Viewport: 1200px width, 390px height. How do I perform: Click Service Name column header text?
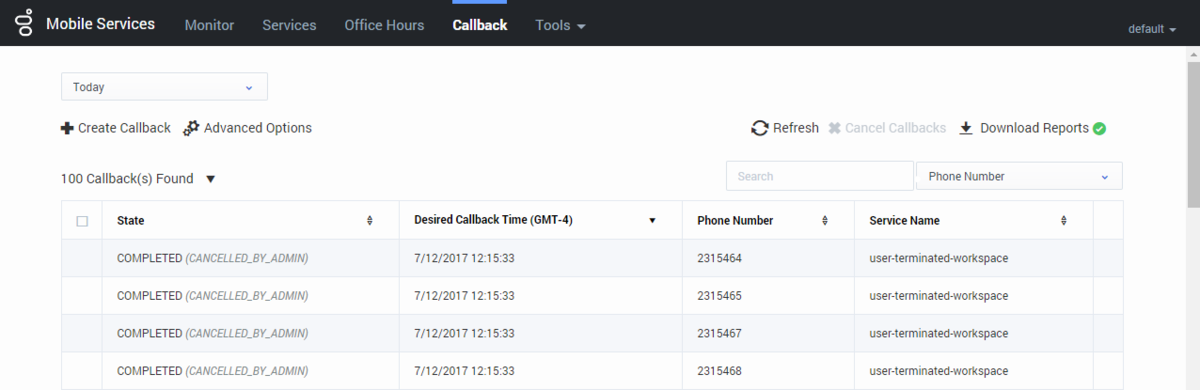[905, 220]
